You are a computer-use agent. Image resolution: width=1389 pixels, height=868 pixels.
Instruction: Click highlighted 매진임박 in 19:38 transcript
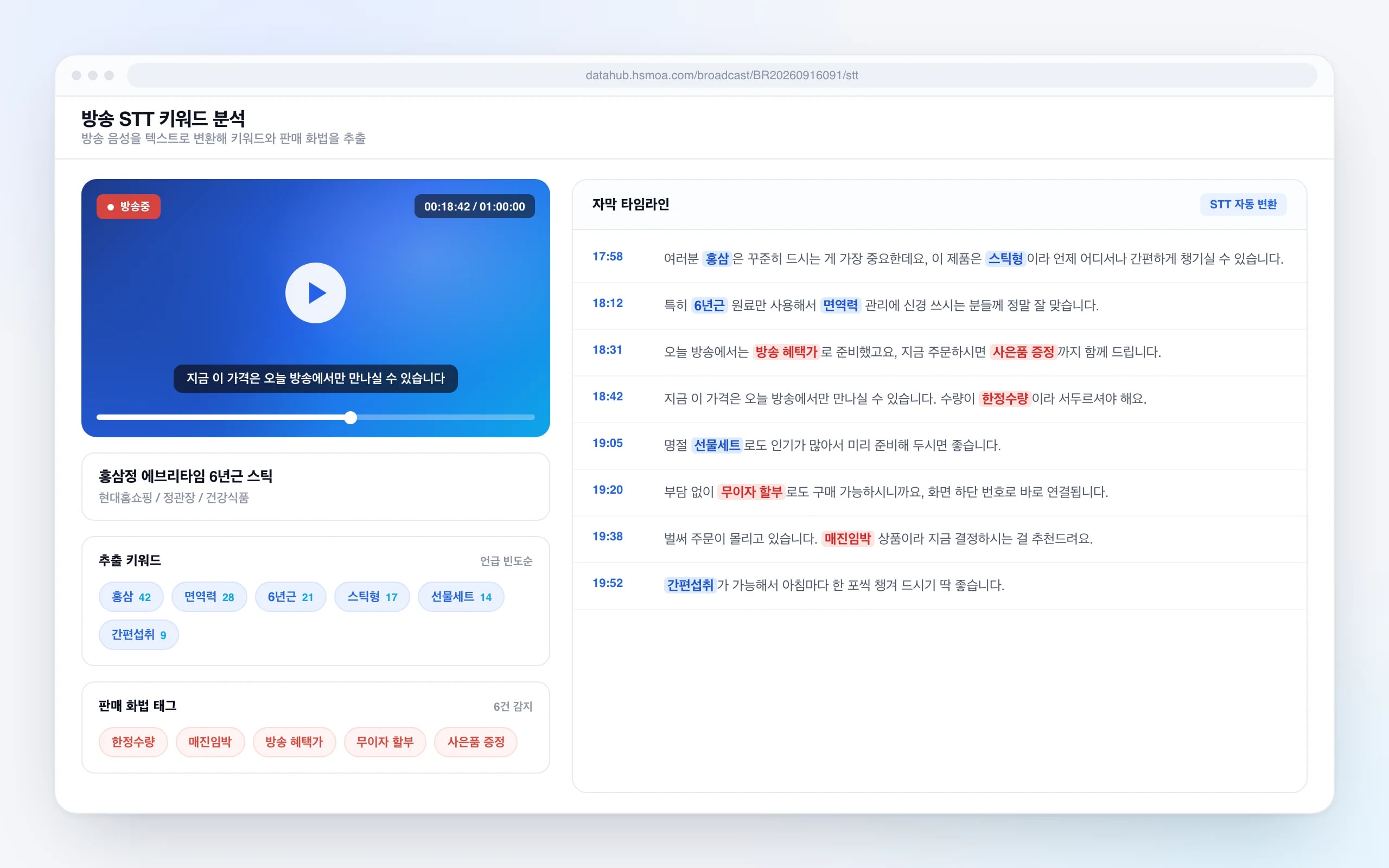click(848, 539)
